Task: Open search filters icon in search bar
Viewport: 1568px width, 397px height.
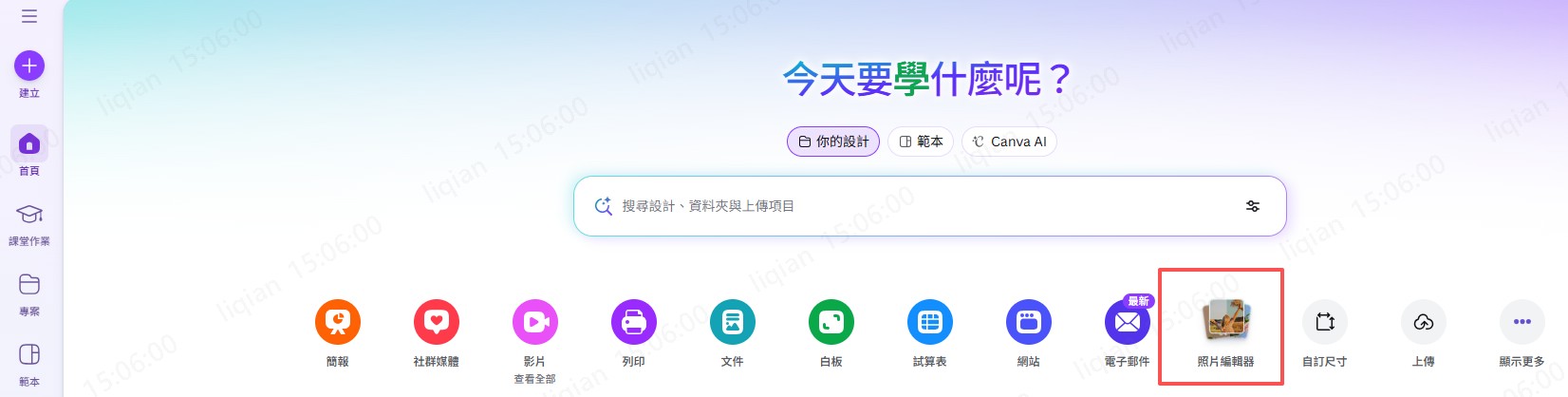Action: coord(1253,206)
